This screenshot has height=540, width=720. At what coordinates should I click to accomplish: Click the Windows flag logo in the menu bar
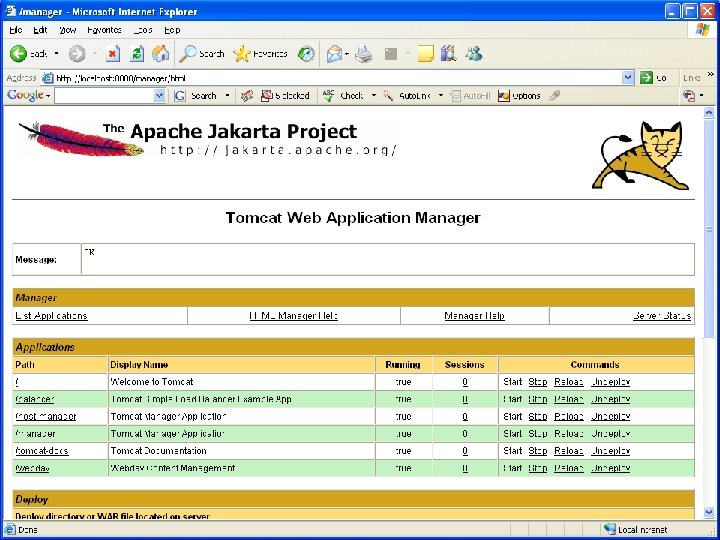(x=702, y=29)
